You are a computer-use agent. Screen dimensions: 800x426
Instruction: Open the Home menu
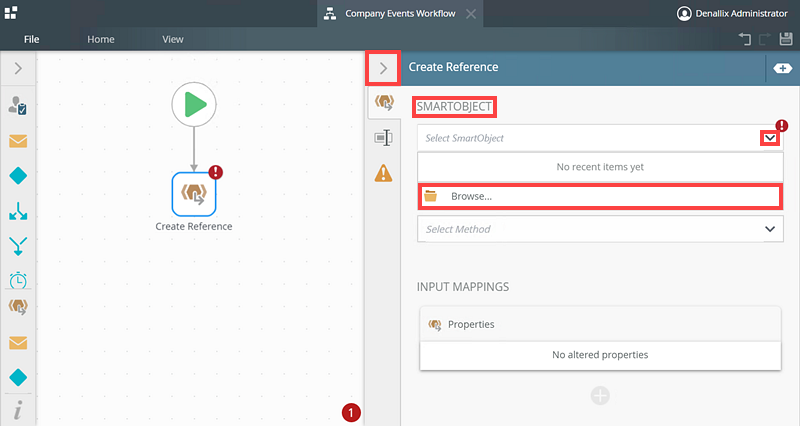click(101, 39)
